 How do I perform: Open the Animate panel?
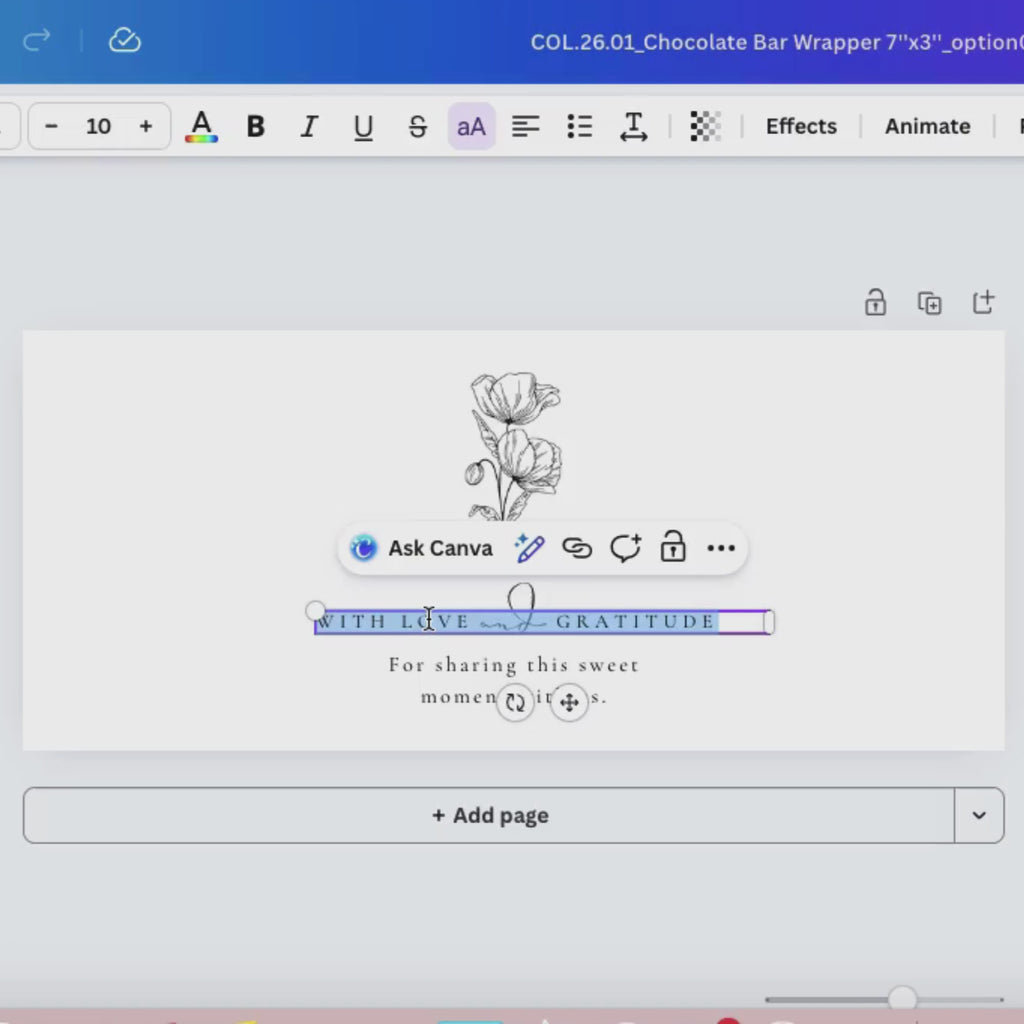click(927, 126)
